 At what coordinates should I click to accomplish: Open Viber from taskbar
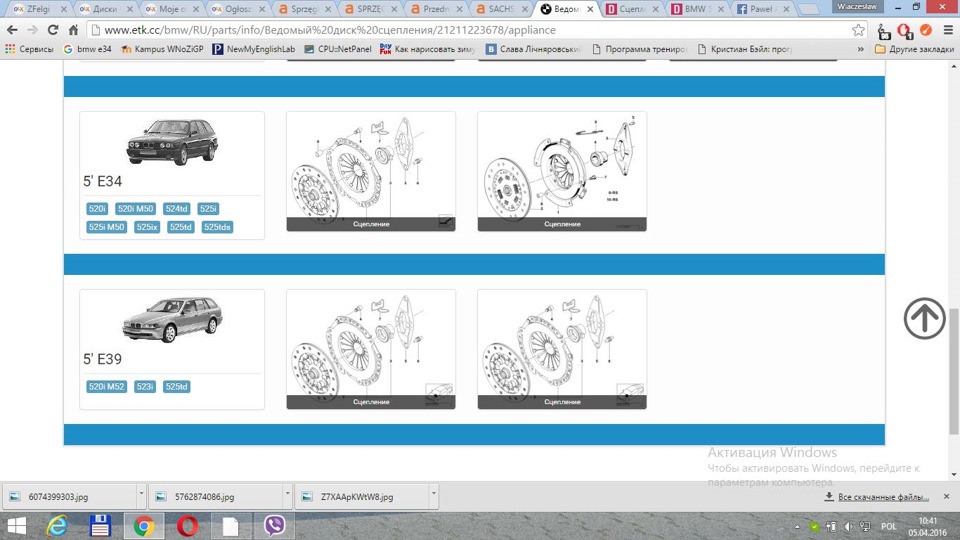[x=274, y=525]
